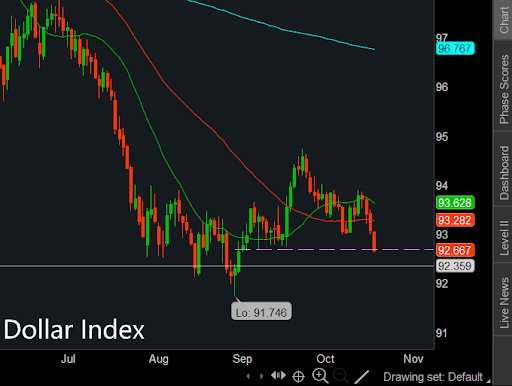Image resolution: width=512 pixels, height=386 pixels.
Task: Click the 95 price axis label
Action: pos(442,137)
